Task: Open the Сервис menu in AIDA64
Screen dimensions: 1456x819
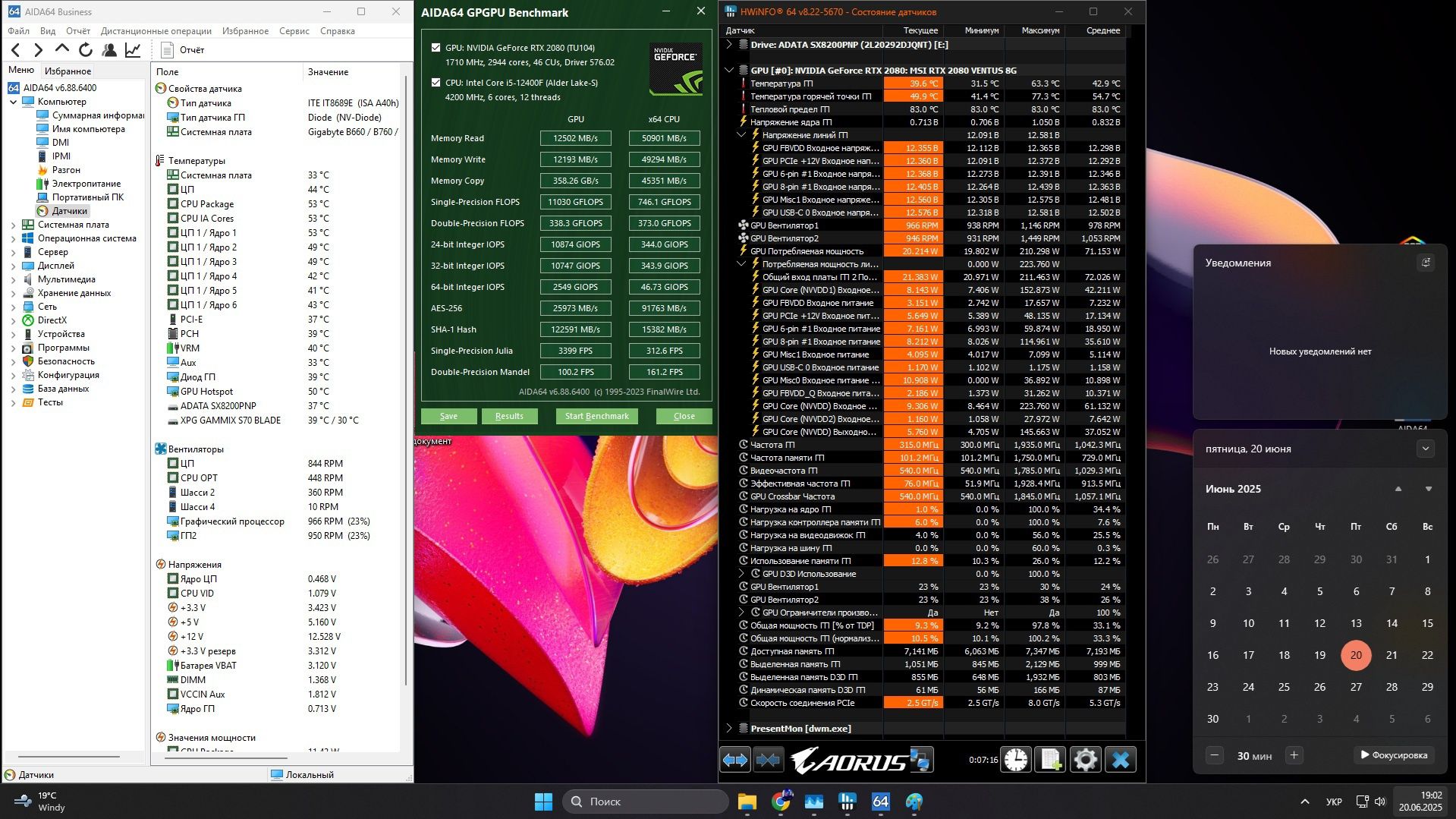Action: [x=294, y=31]
